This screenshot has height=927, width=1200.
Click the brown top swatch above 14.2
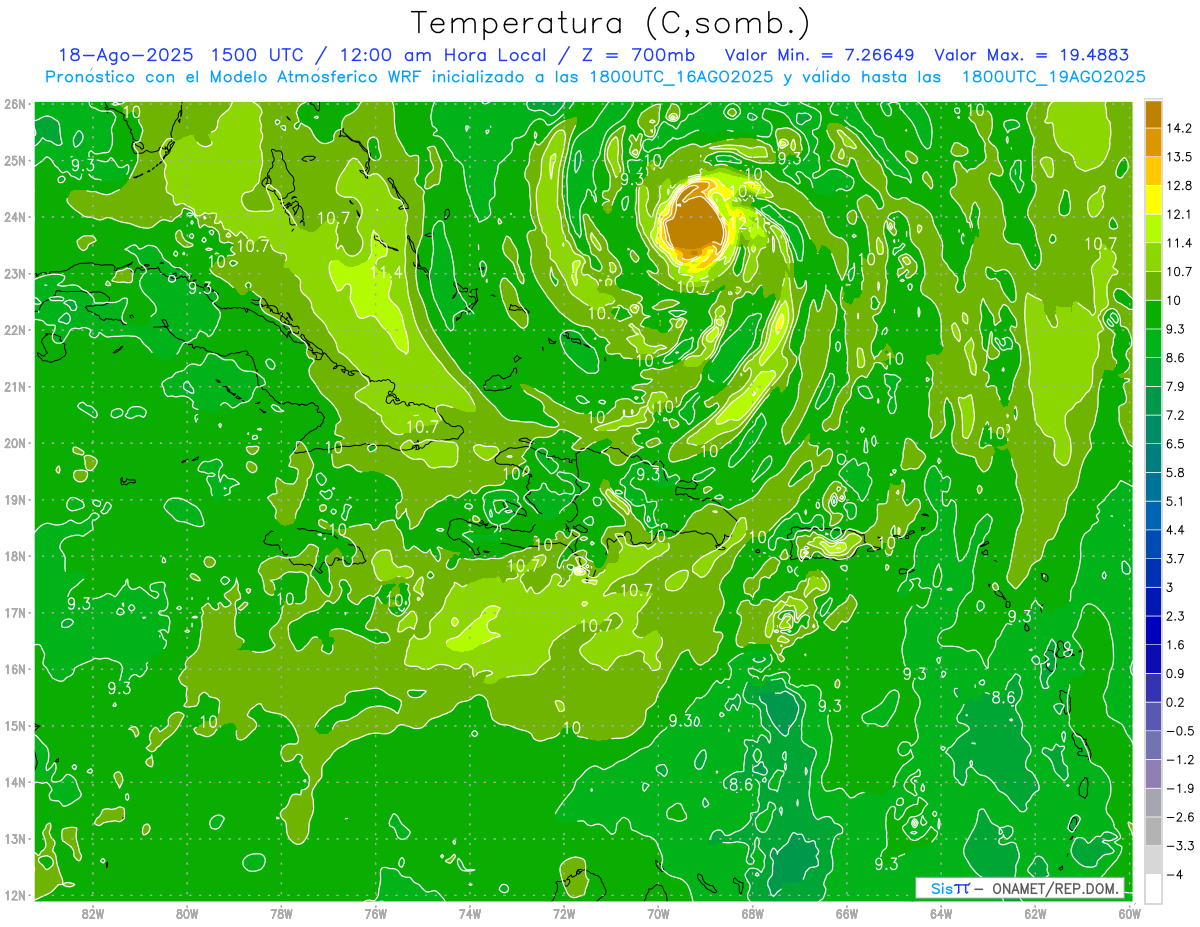coord(1153,114)
